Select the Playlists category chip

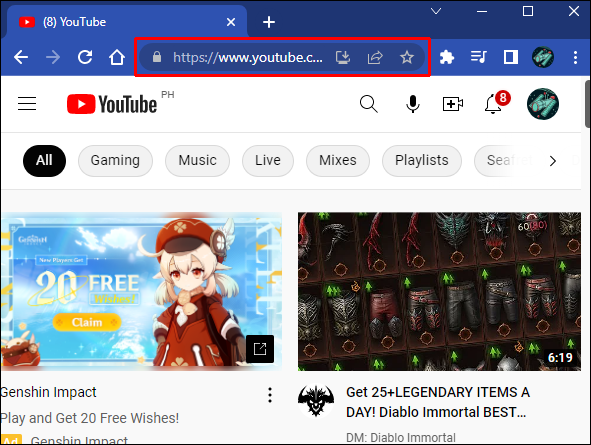pos(422,161)
